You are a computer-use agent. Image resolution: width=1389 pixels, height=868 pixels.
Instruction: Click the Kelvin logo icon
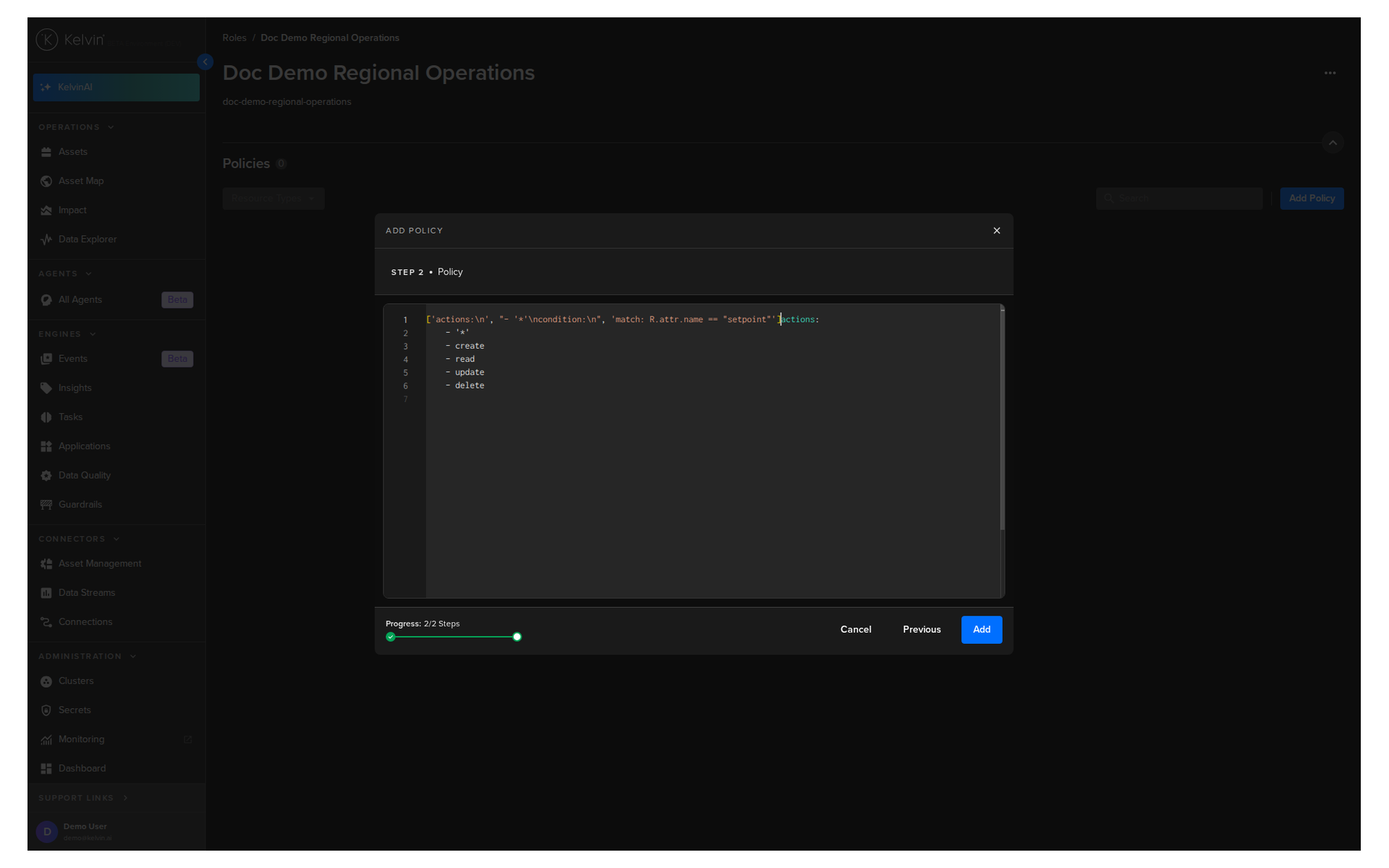point(47,39)
